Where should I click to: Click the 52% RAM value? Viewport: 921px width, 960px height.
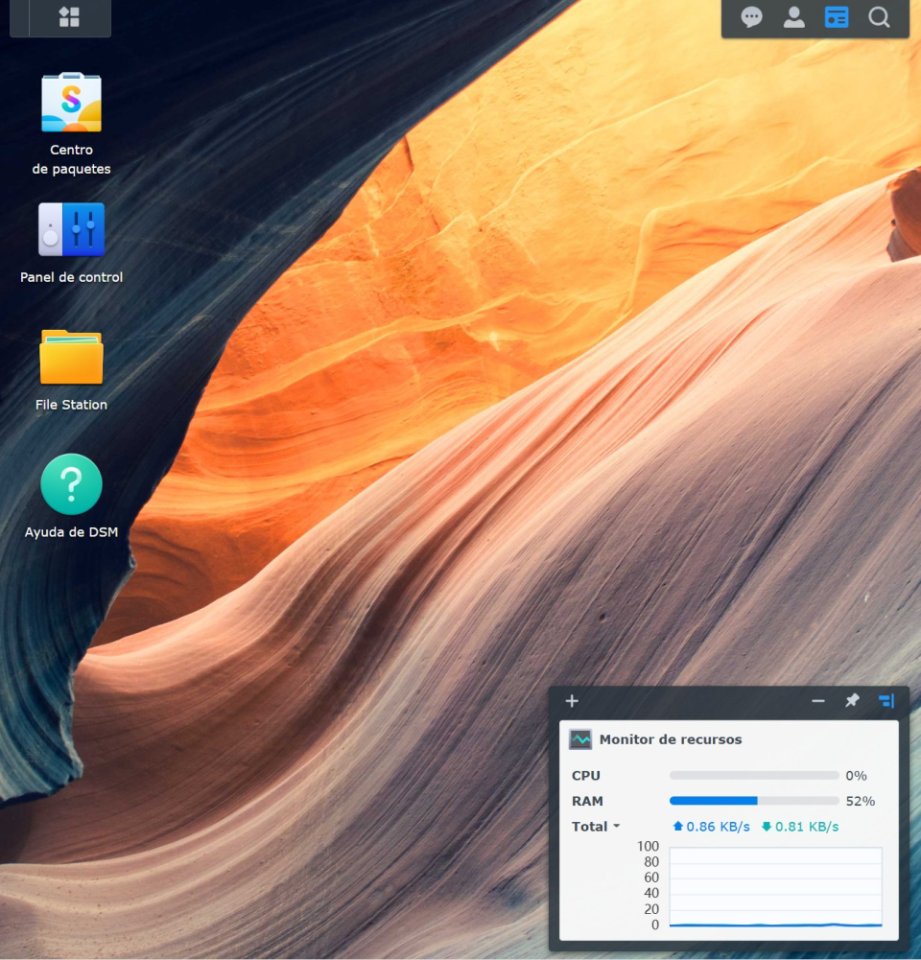[x=860, y=801]
